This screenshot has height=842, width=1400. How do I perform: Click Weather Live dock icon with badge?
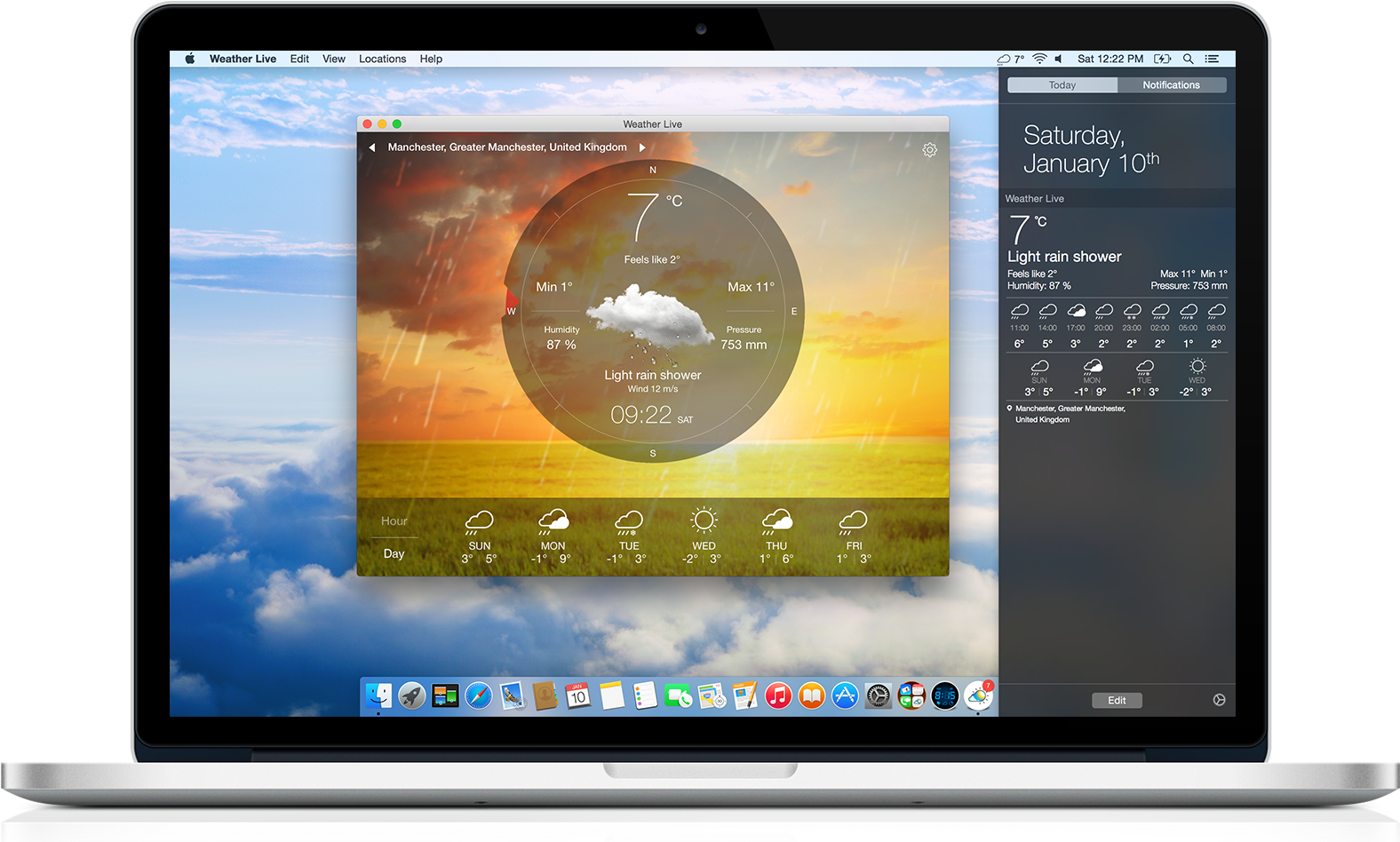978,696
